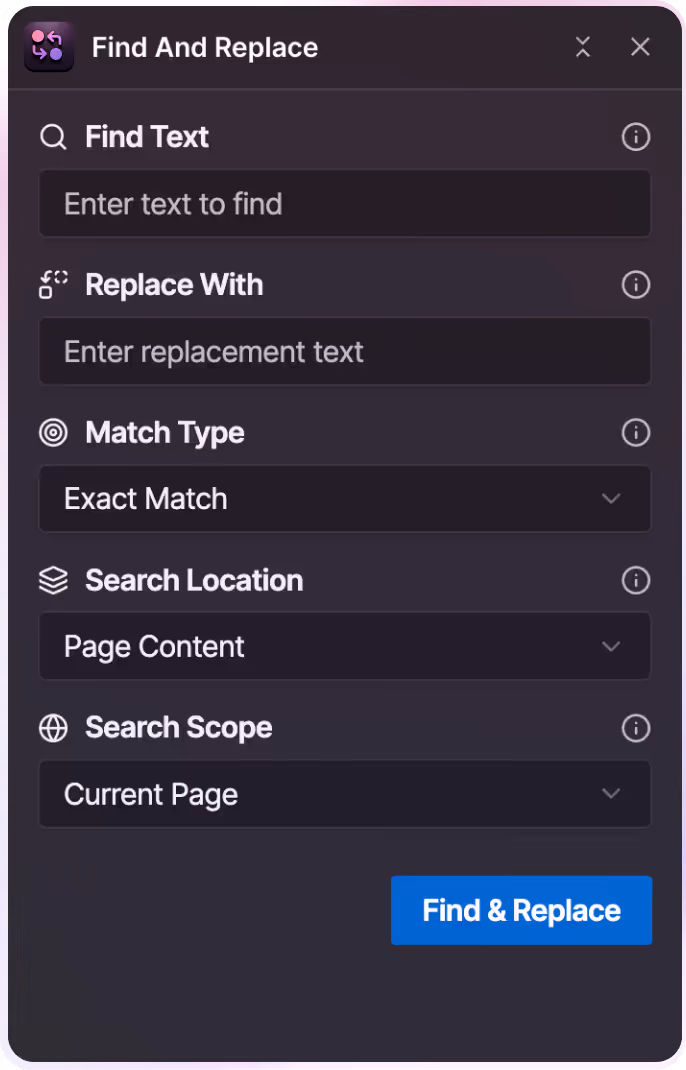Click the Find And Replace app logo icon
Image resolution: width=686 pixels, height=1070 pixels.
48,47
